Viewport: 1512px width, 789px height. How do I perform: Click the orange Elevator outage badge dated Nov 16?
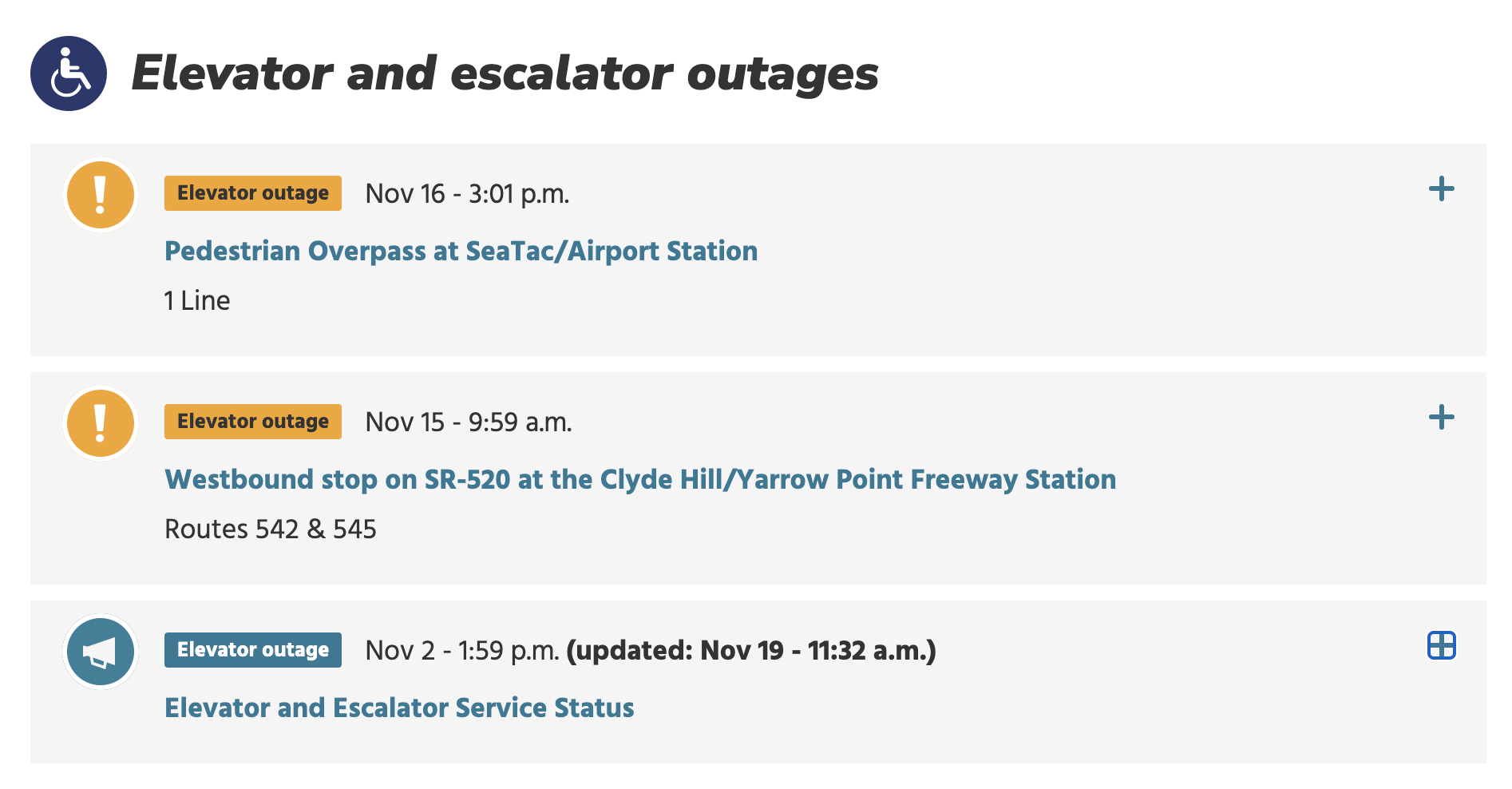pyautogui.click(x=252, y=193)
